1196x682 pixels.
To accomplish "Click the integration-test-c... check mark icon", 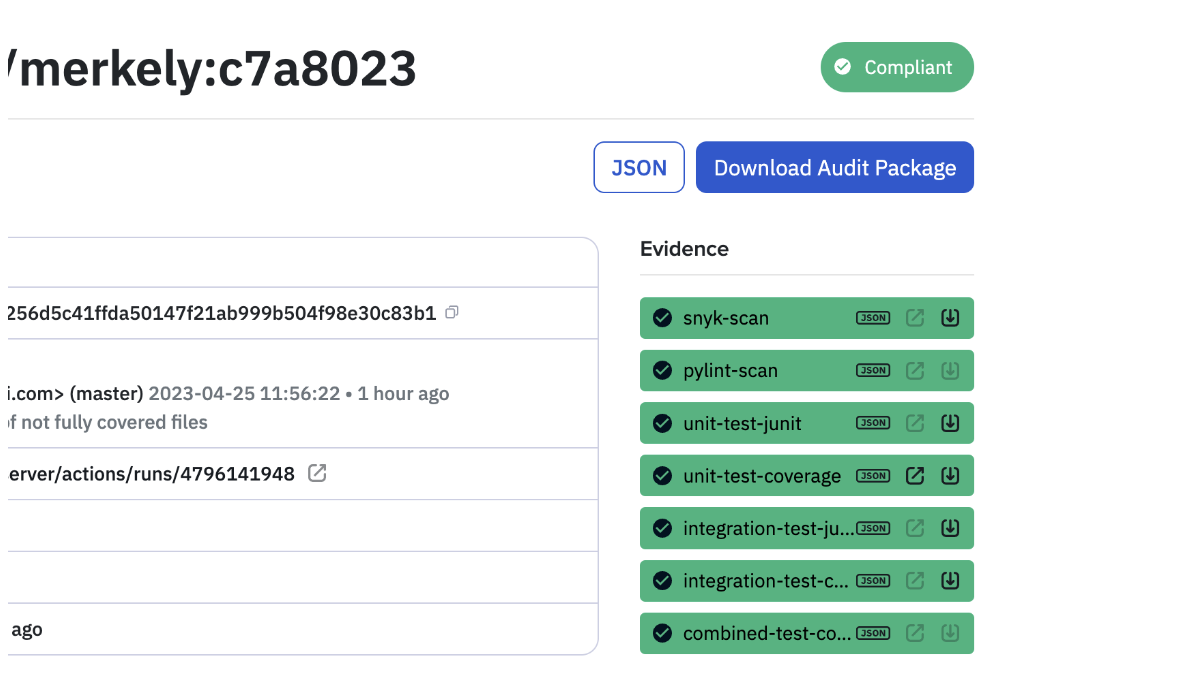I will coord(662,581).
